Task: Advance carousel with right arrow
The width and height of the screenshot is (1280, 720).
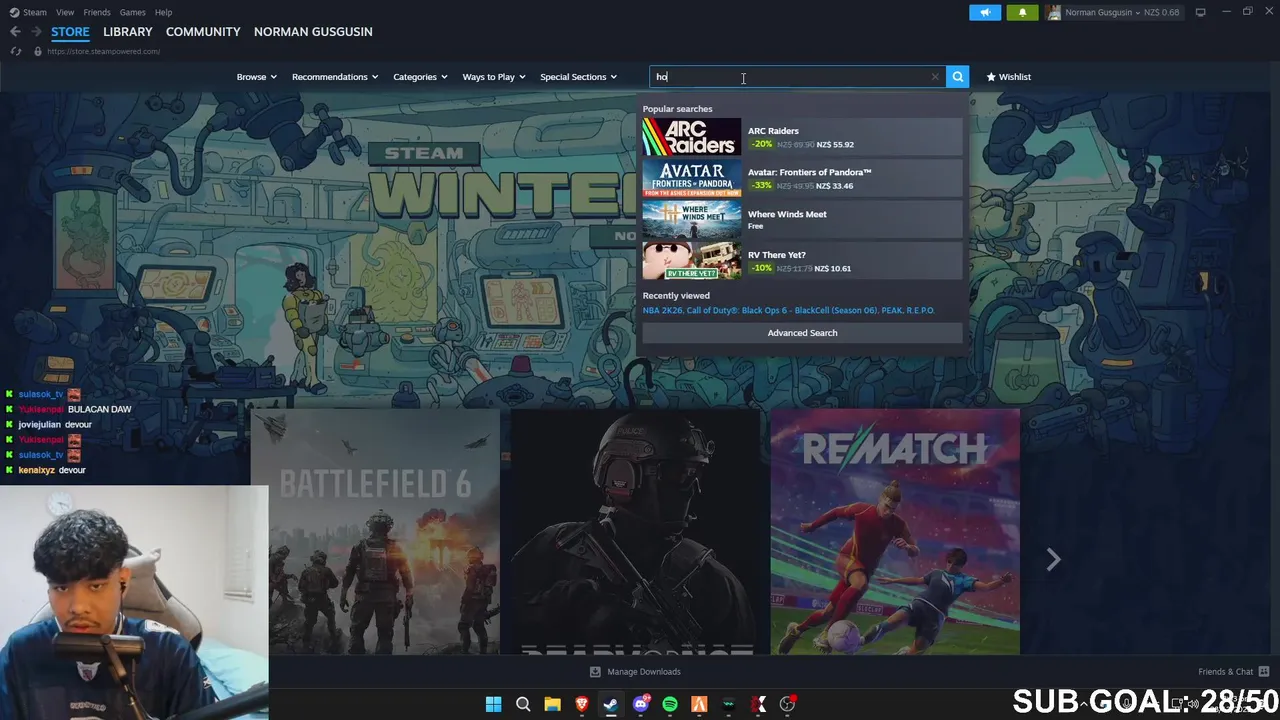Action: [1053, 559]
